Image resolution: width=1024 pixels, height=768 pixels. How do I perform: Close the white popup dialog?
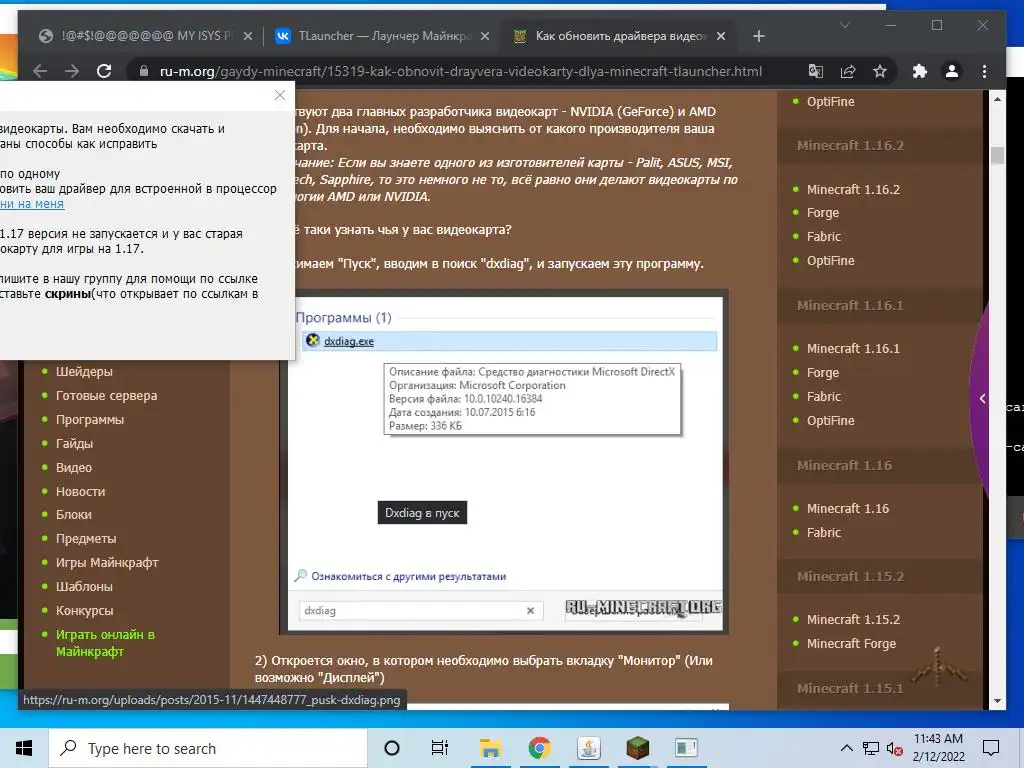pyautogui.click(x=280, y=95)
